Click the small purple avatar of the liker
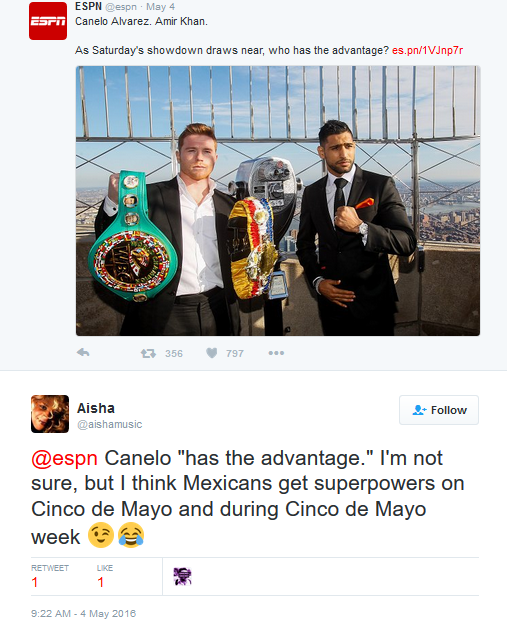This screenshot has width=507, height=625. tap(182, 576)
